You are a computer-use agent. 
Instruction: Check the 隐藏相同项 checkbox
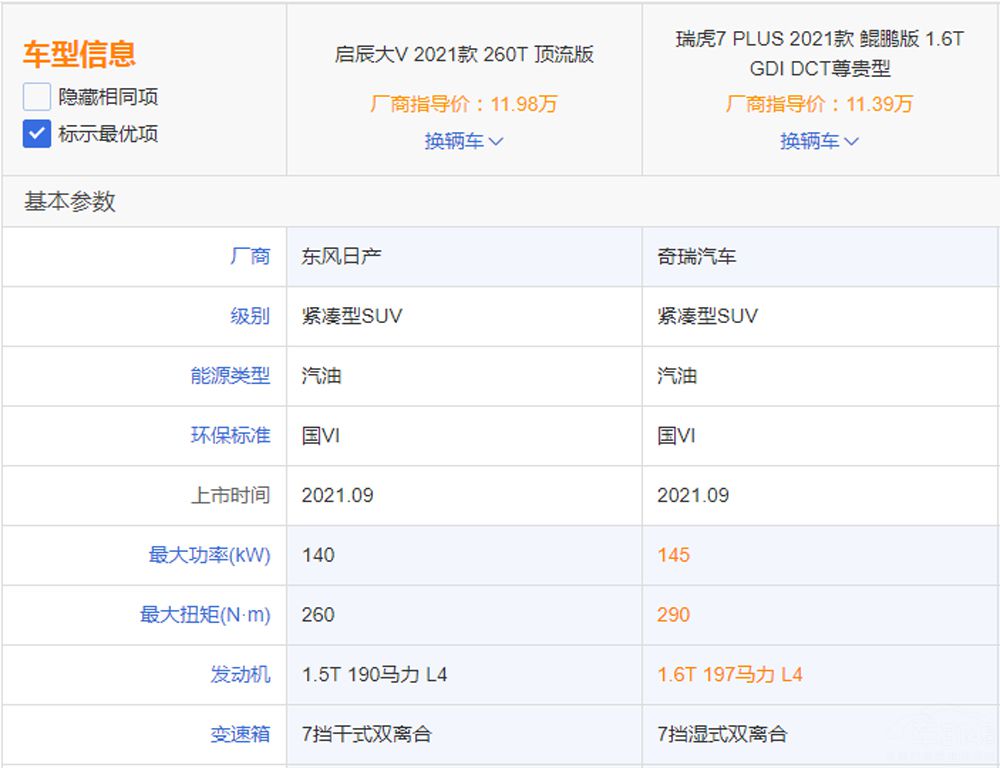pyautogui.click(x=37, y=97)
